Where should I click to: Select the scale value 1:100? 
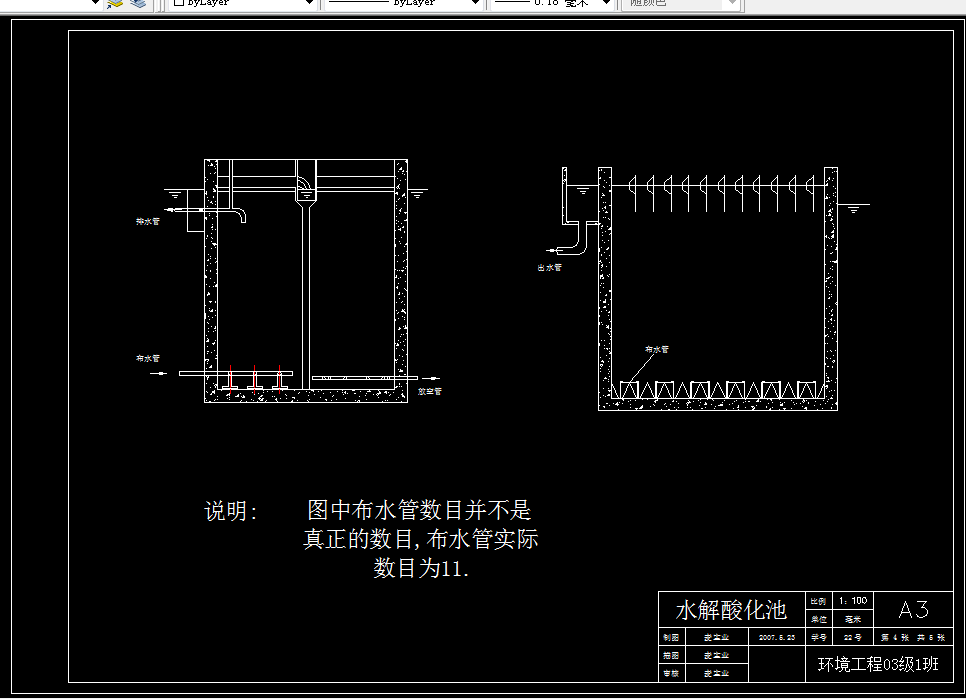(853, 600)
